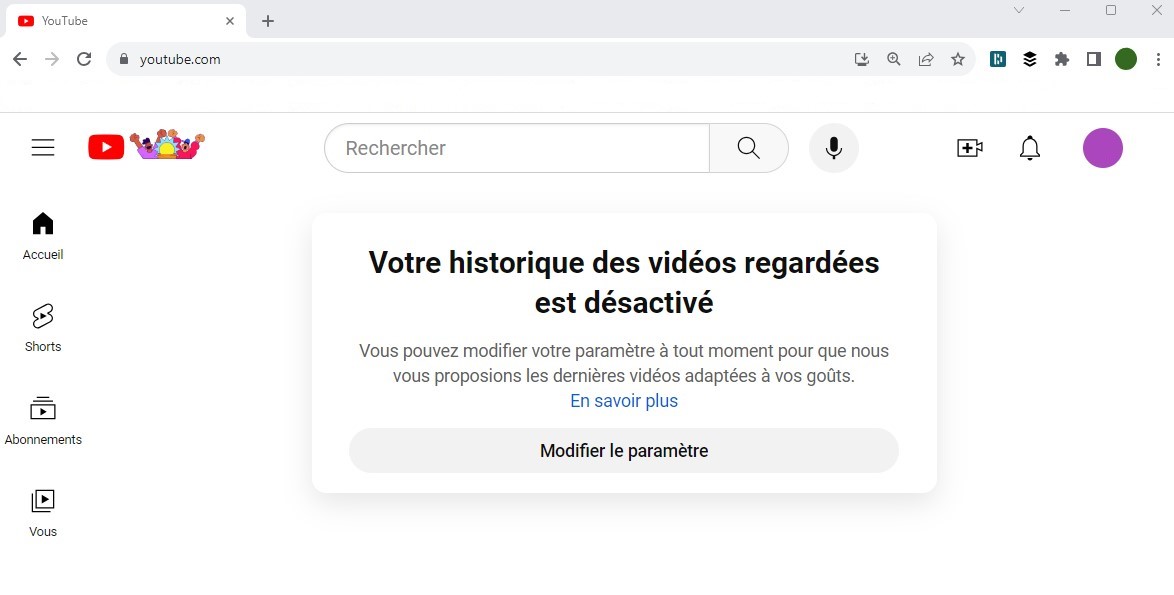Viewport: 1174px width, 595px height.
Task: Open Chrome three-dot menu
Action: click(x=1158, y=59)
